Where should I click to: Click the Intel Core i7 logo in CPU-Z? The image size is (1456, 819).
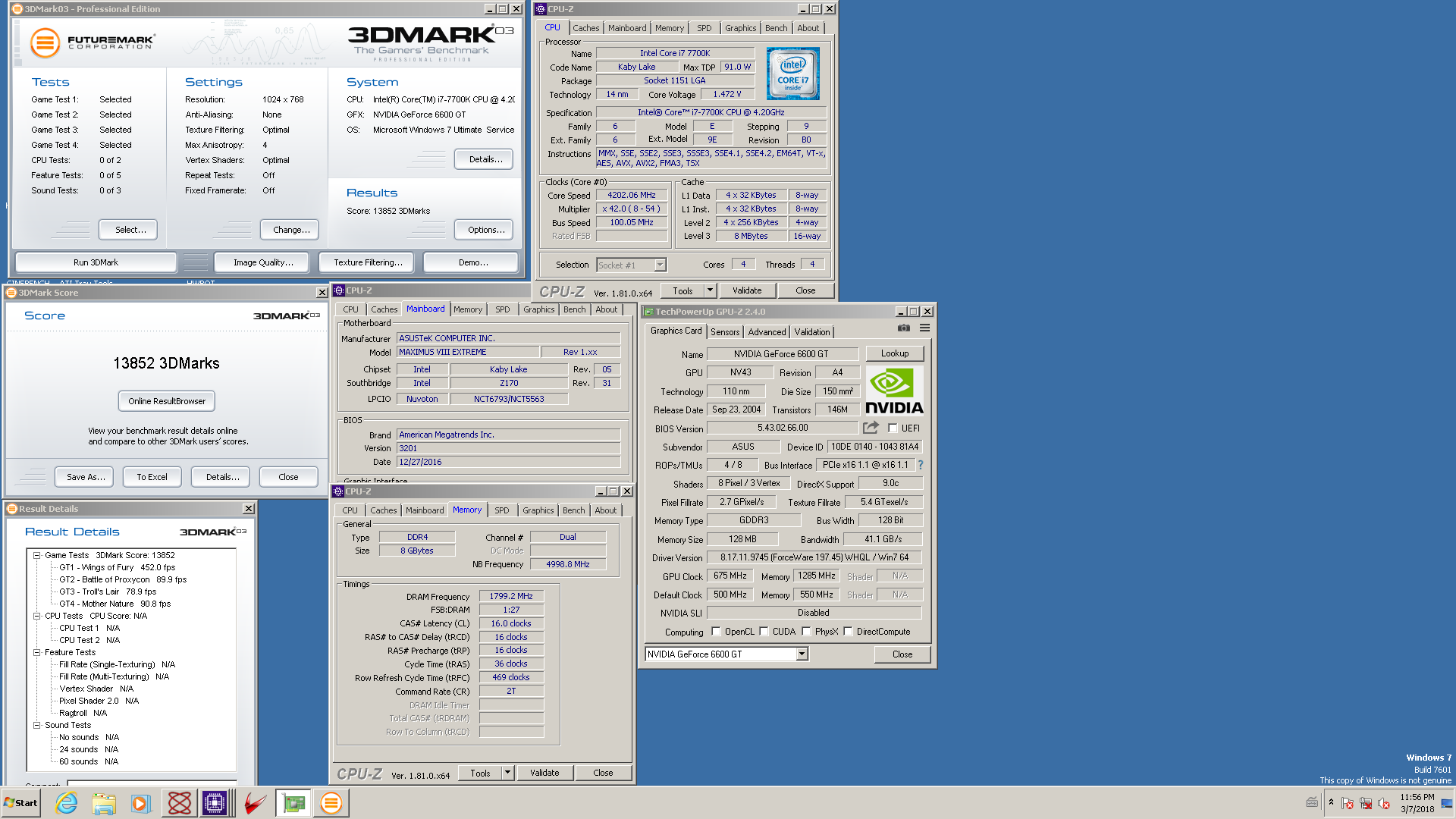click(793, 74)
